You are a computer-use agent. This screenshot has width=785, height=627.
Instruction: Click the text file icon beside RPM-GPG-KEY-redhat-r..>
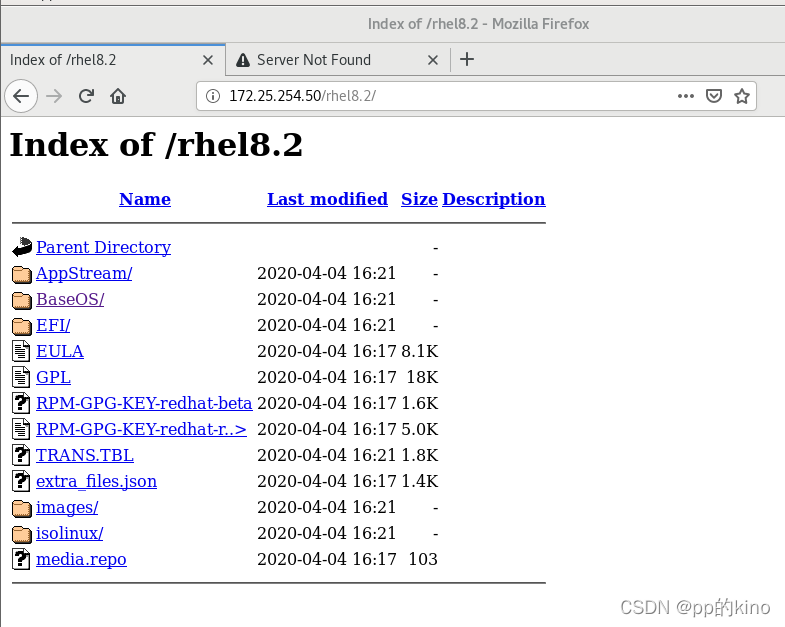[21, 429]
